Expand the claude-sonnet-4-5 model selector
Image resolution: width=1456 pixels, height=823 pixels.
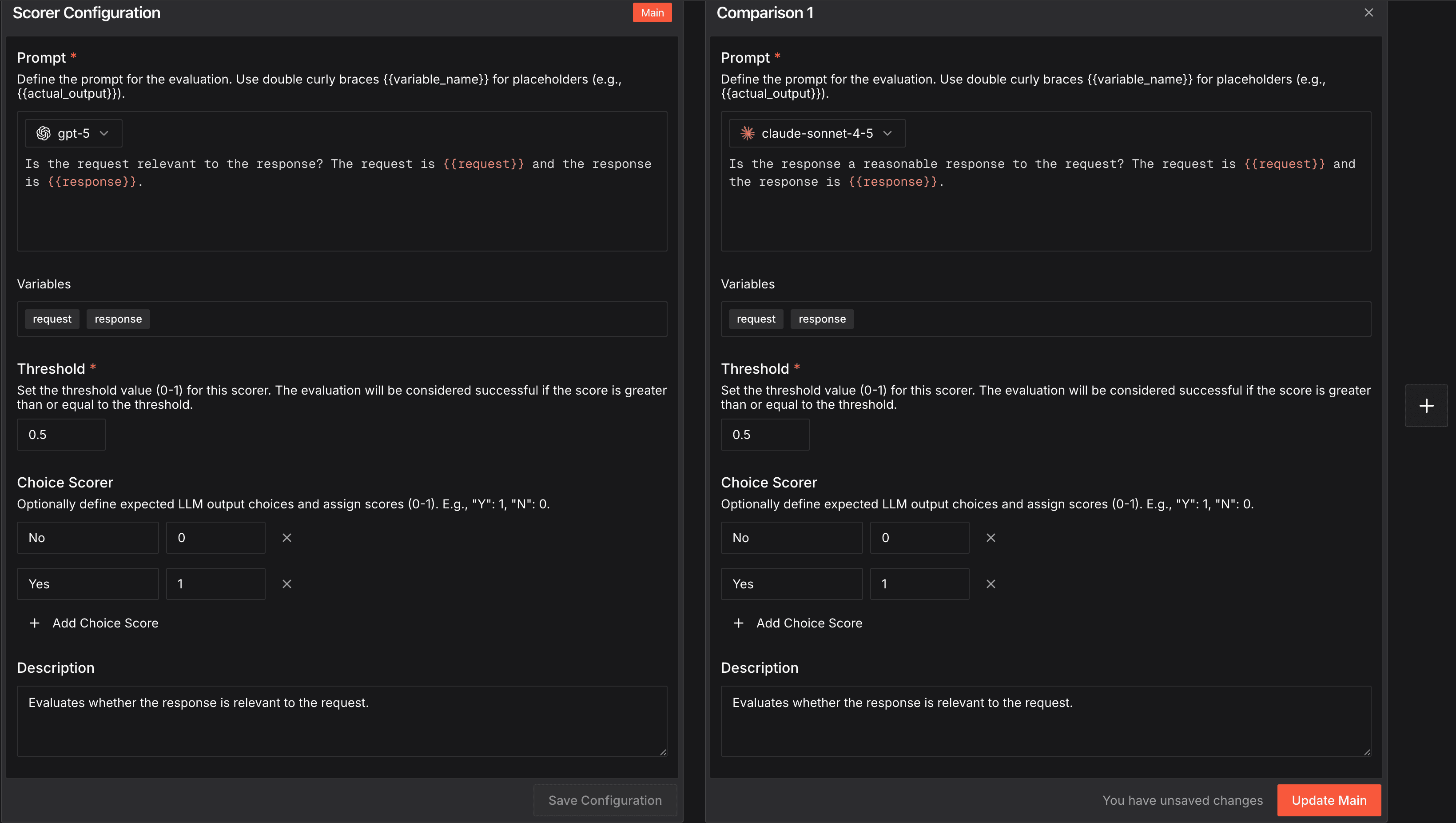pyautogui.click(x=817, y=133)
